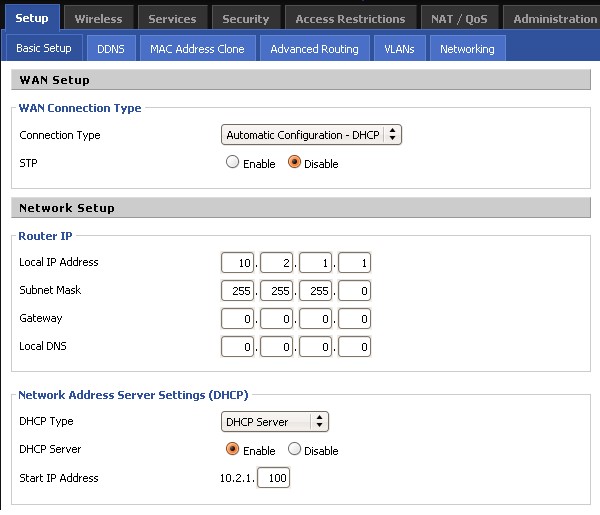This screenshot has width=600, height=515.
Task: Select DHCP Server Enable radio
Action: click(232, 449)
